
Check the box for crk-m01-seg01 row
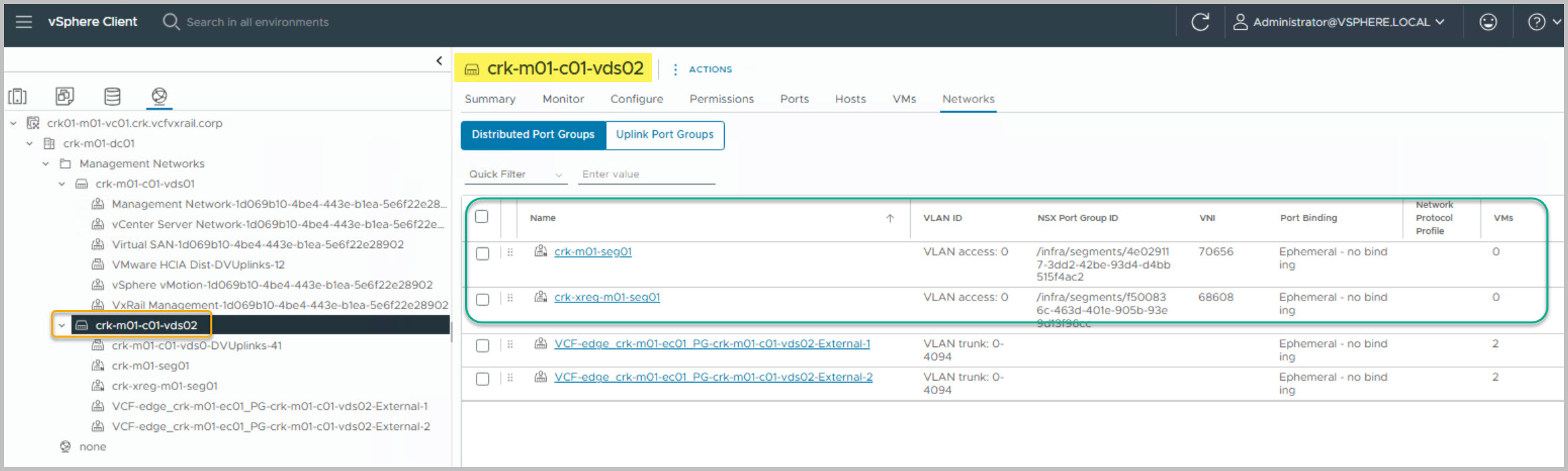point(483,254)
